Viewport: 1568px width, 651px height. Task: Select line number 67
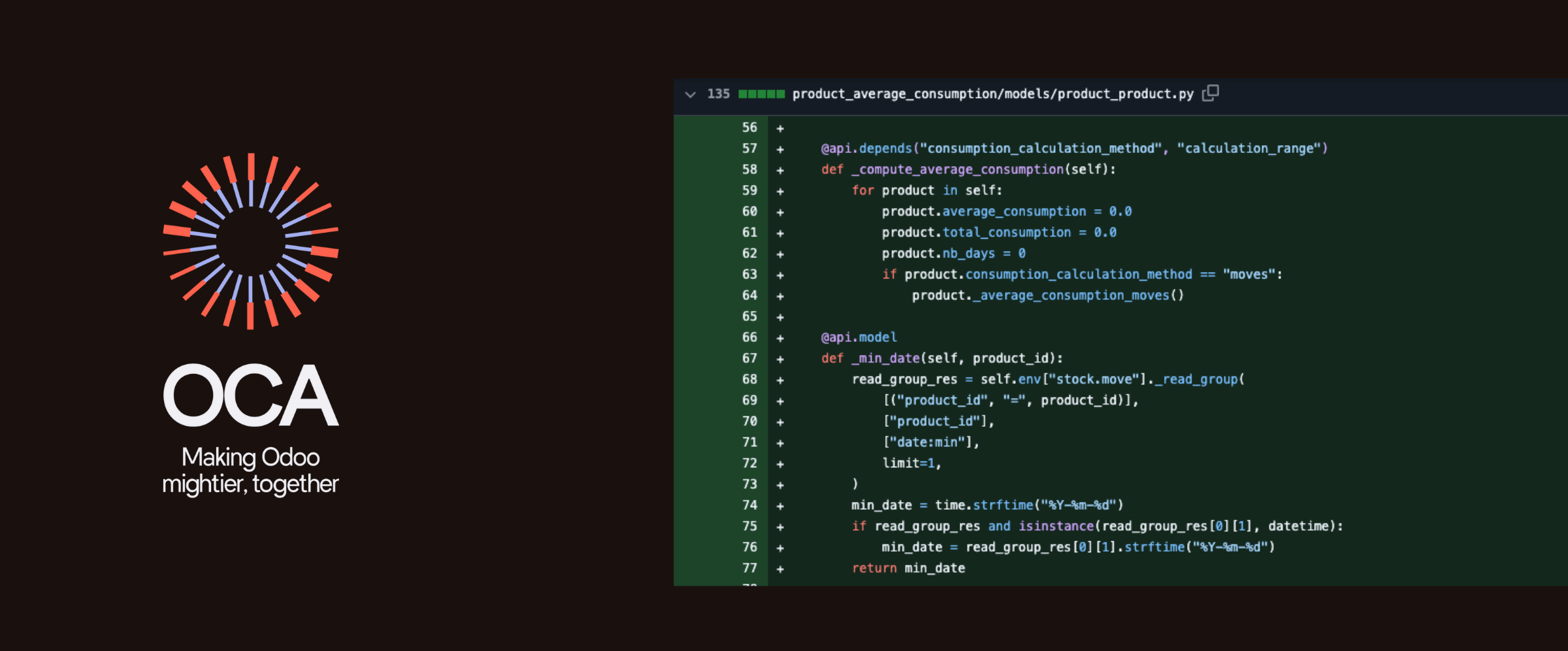pyautogui.click(x=749, y=358)
